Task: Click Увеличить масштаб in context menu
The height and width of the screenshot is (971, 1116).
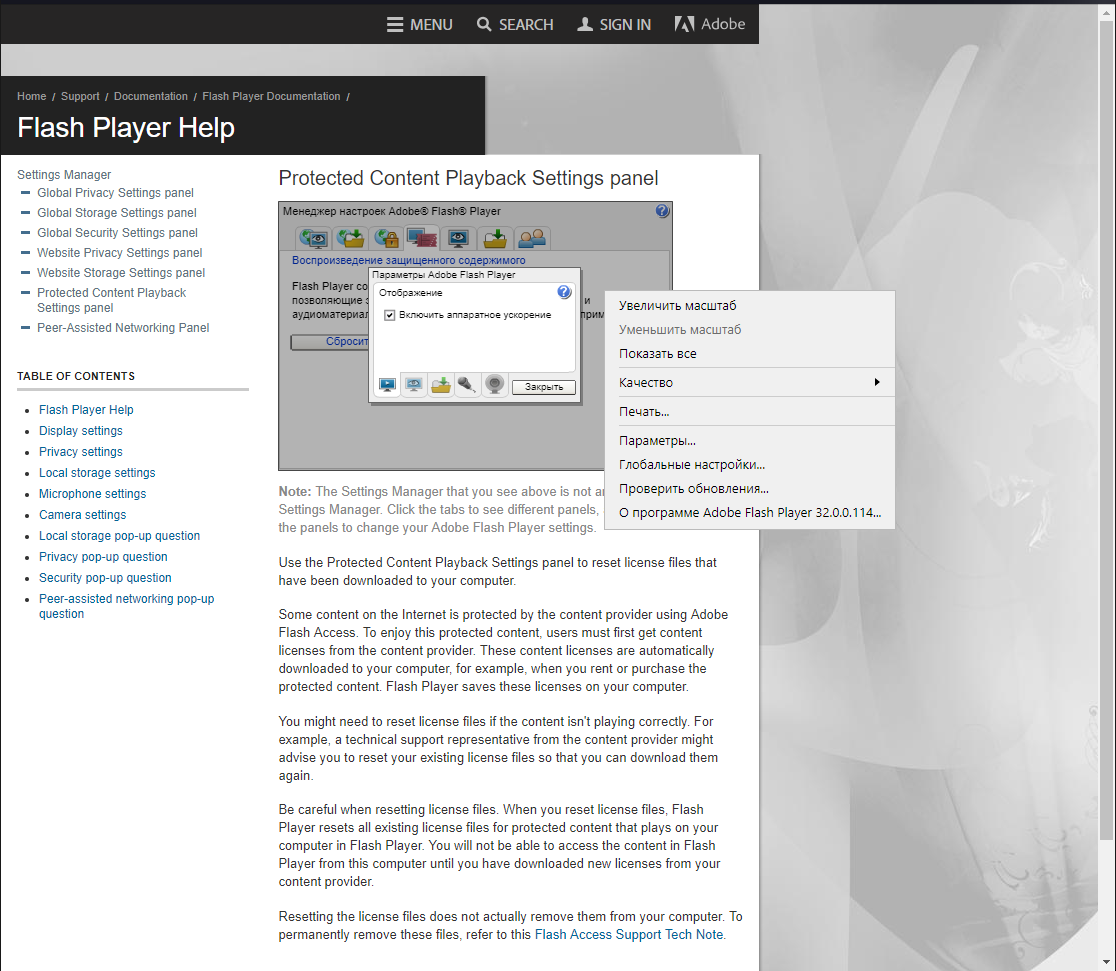Action: coord(677,306)
